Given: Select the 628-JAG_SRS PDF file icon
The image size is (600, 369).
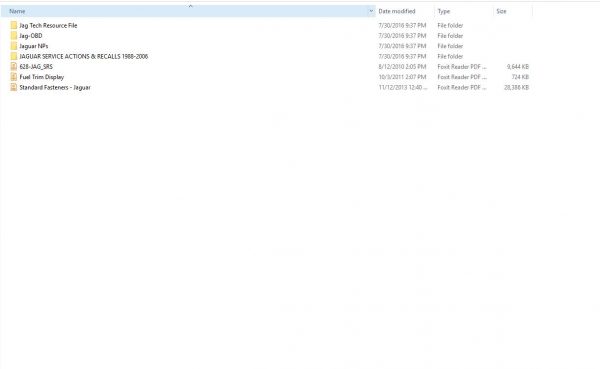Looking at the screenshot, I should point(14,67).
